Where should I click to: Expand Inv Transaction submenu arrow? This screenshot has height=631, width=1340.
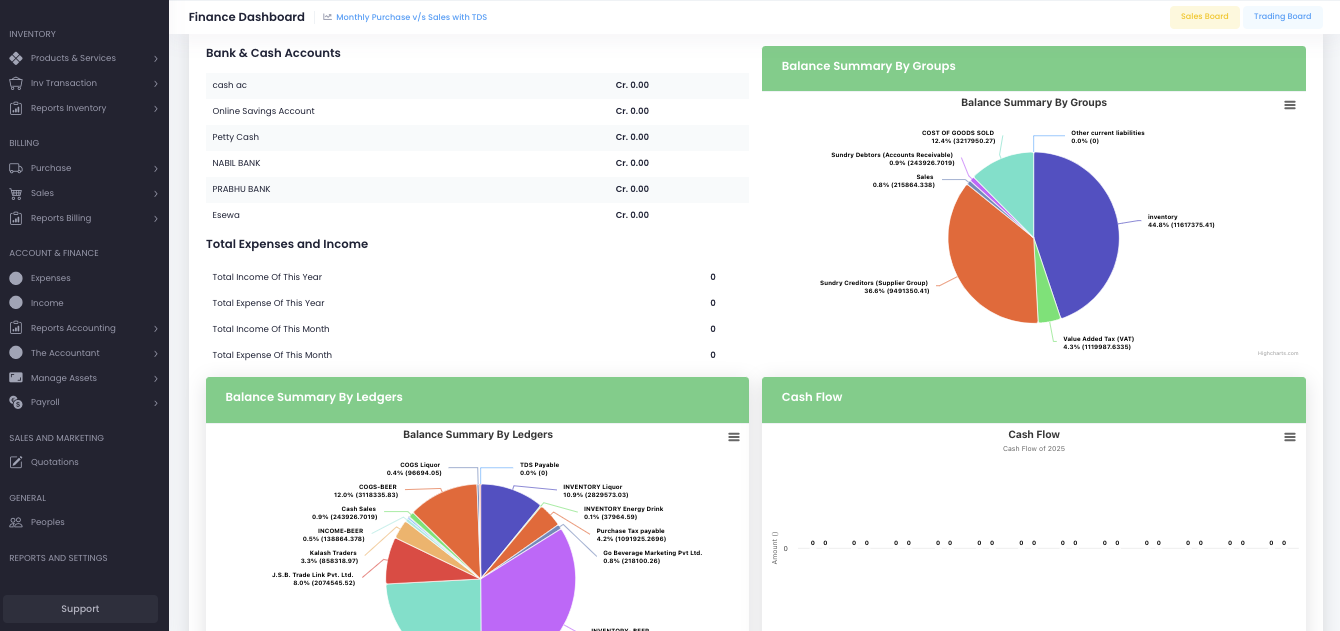(156, 84)
